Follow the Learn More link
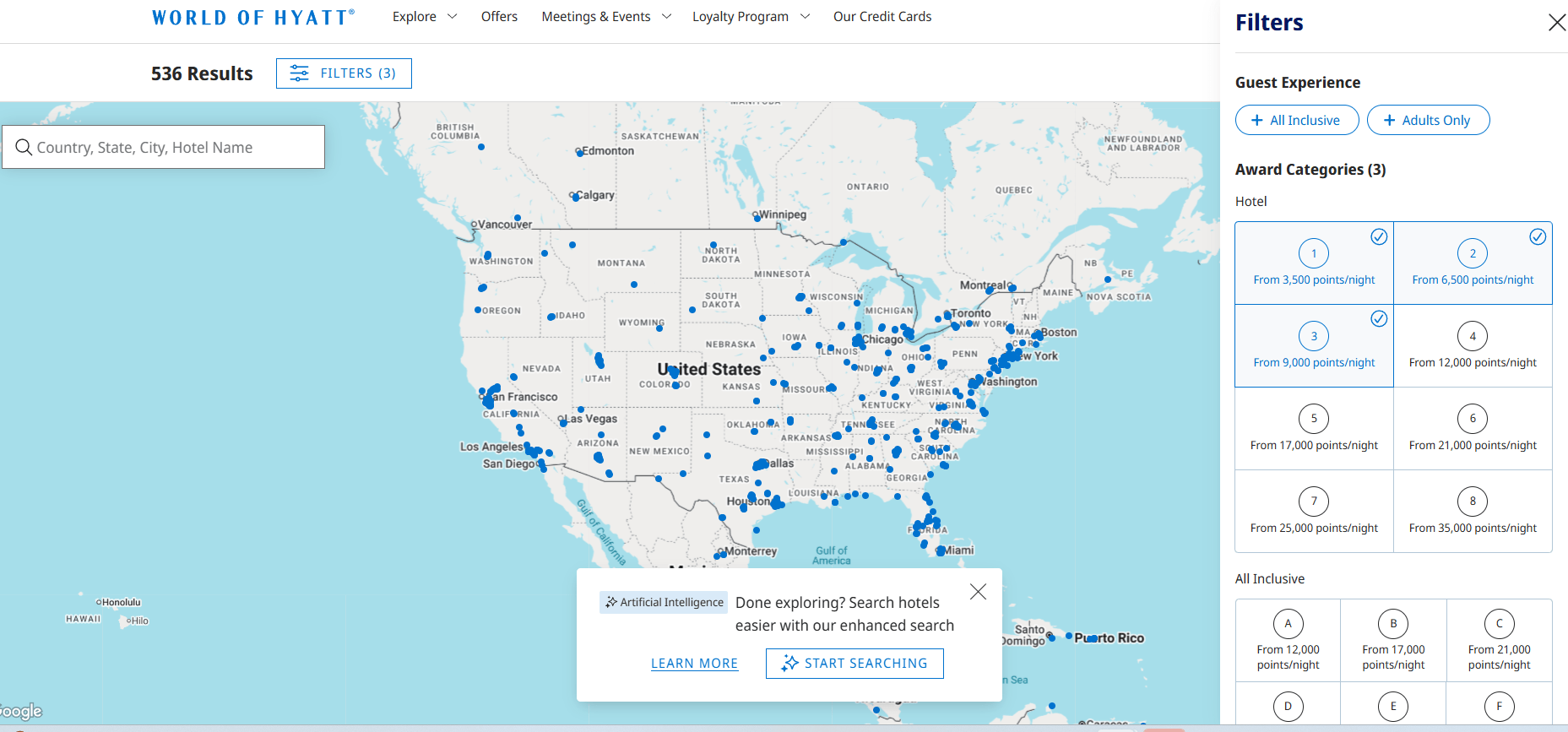Image resolution: width=1568 pixels, height=732 pixels. 694,664
